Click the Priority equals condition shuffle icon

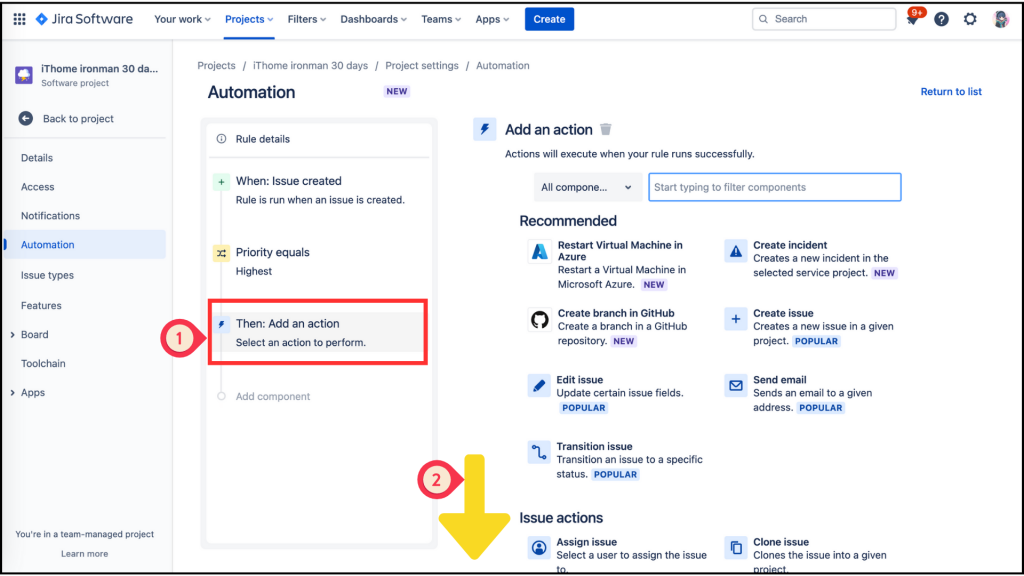[x=221, y=253]
